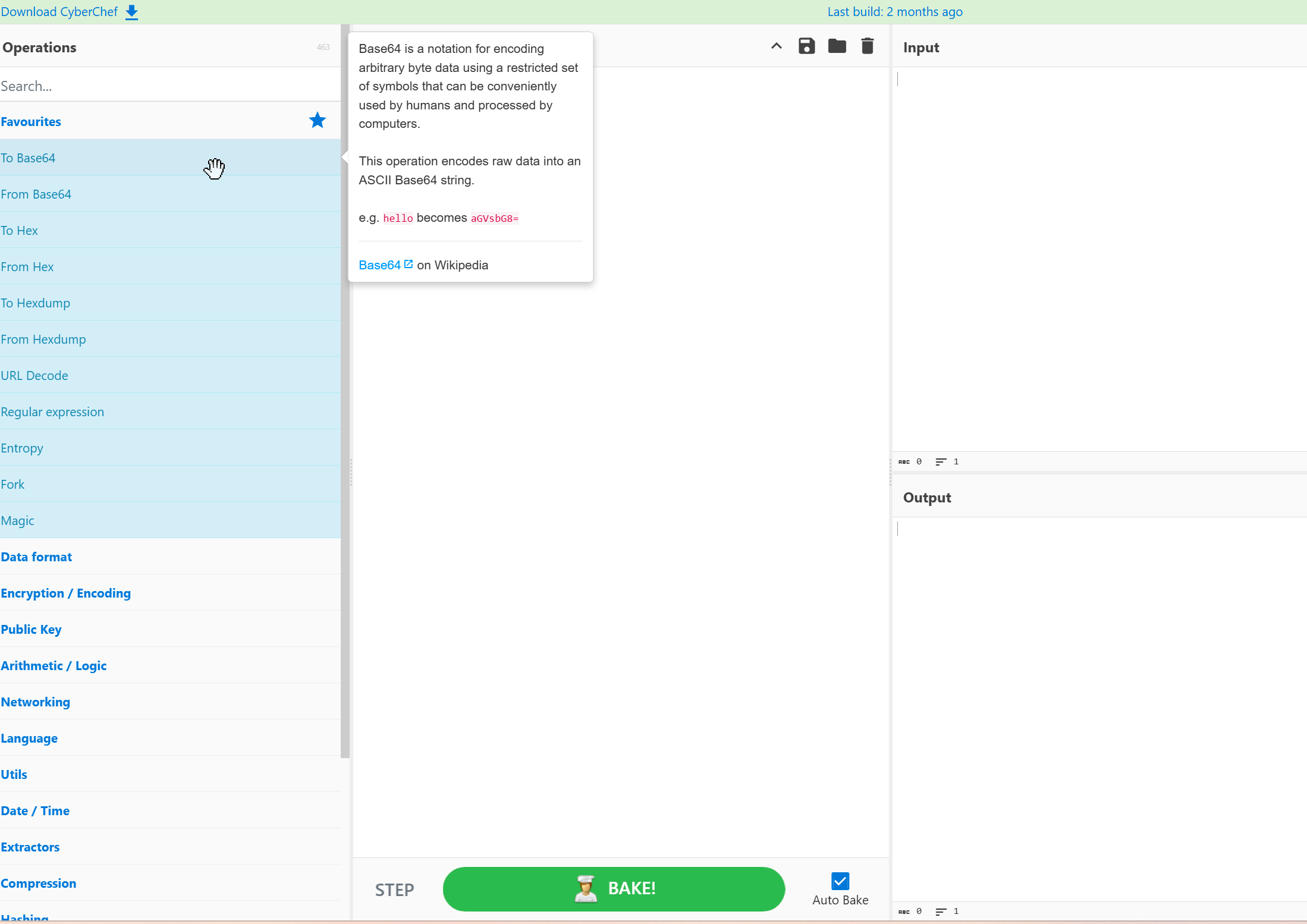Image resolution: width=1307 pixels, height=924 pixels.
Task: Disable the Auto Bake checkbox
Action: click(840, 880)
